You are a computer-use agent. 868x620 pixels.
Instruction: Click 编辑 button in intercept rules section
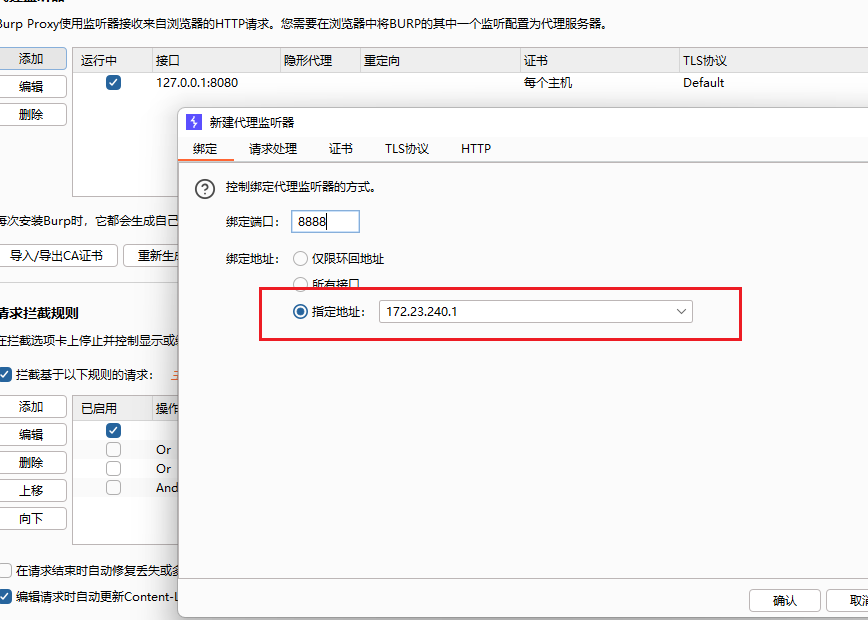tap(31, 434)
